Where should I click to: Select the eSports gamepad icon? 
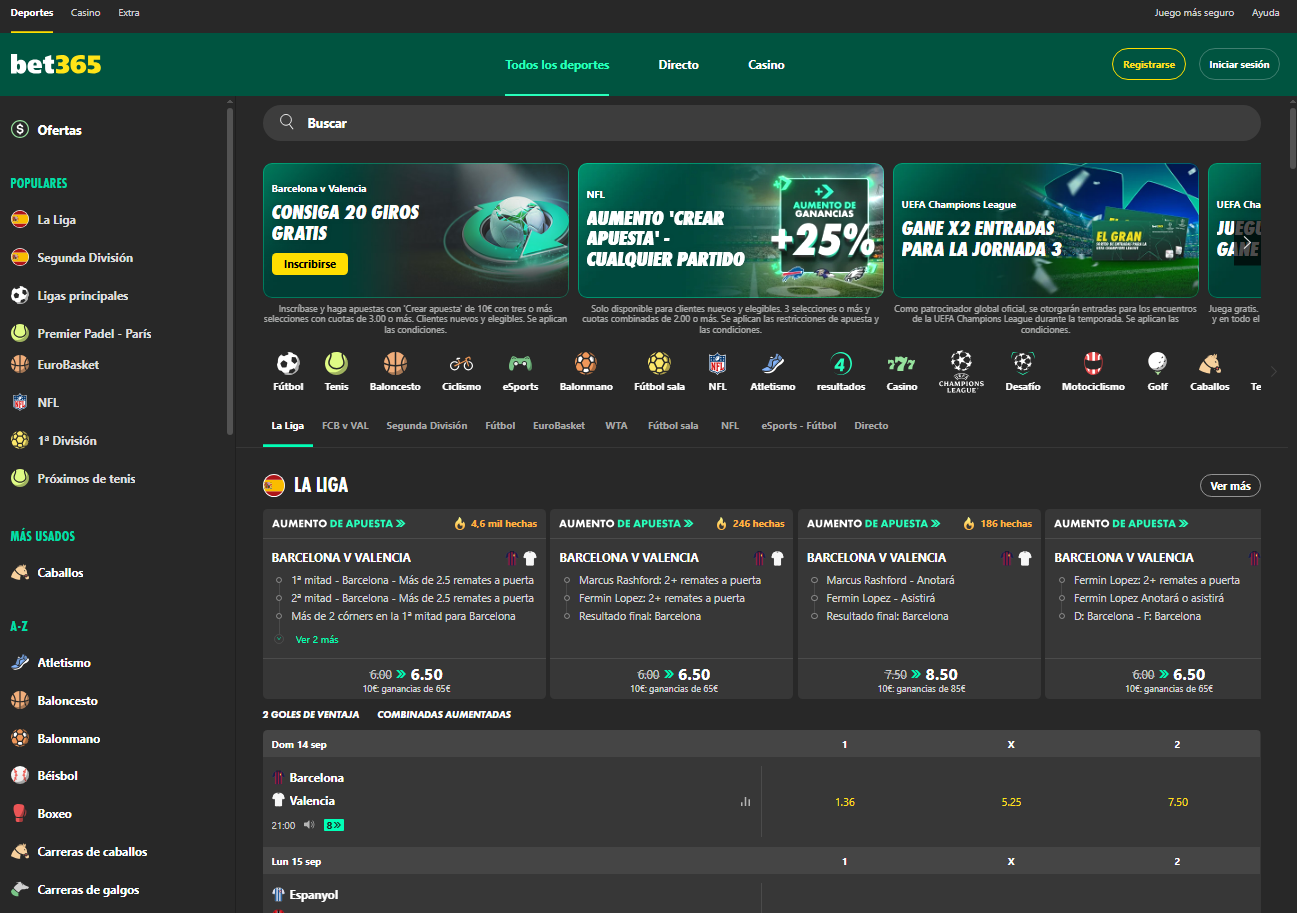pos(520,363)
